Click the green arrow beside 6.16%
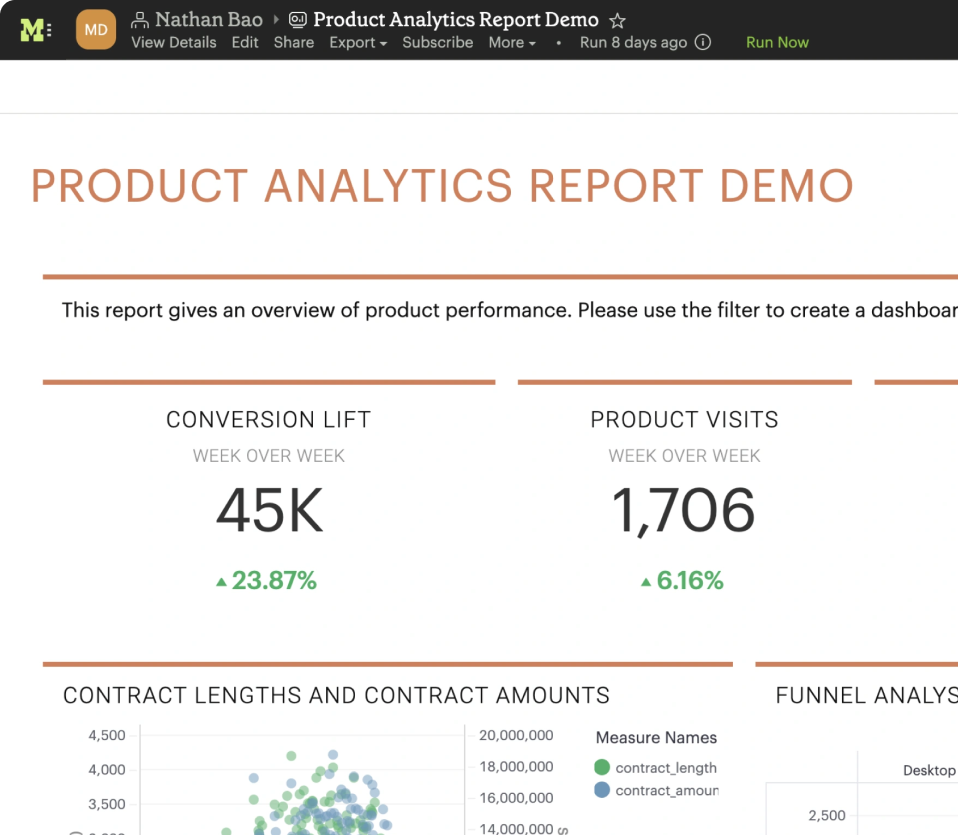 [648, 581]
